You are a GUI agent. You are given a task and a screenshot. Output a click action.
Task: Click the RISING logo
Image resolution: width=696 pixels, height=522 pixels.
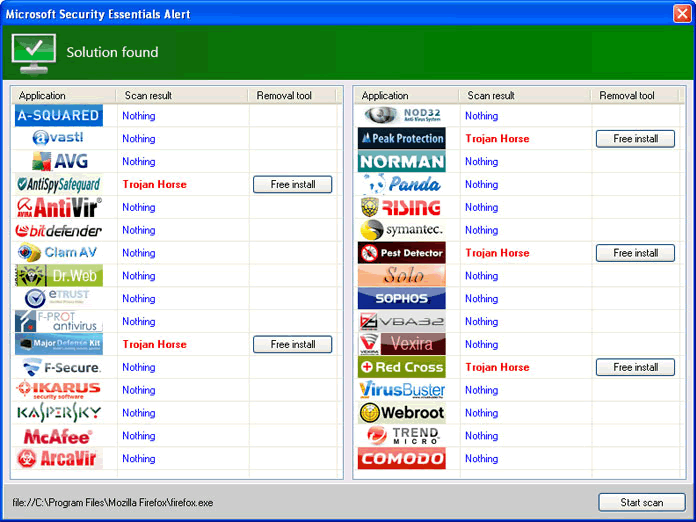coord(401,207)
